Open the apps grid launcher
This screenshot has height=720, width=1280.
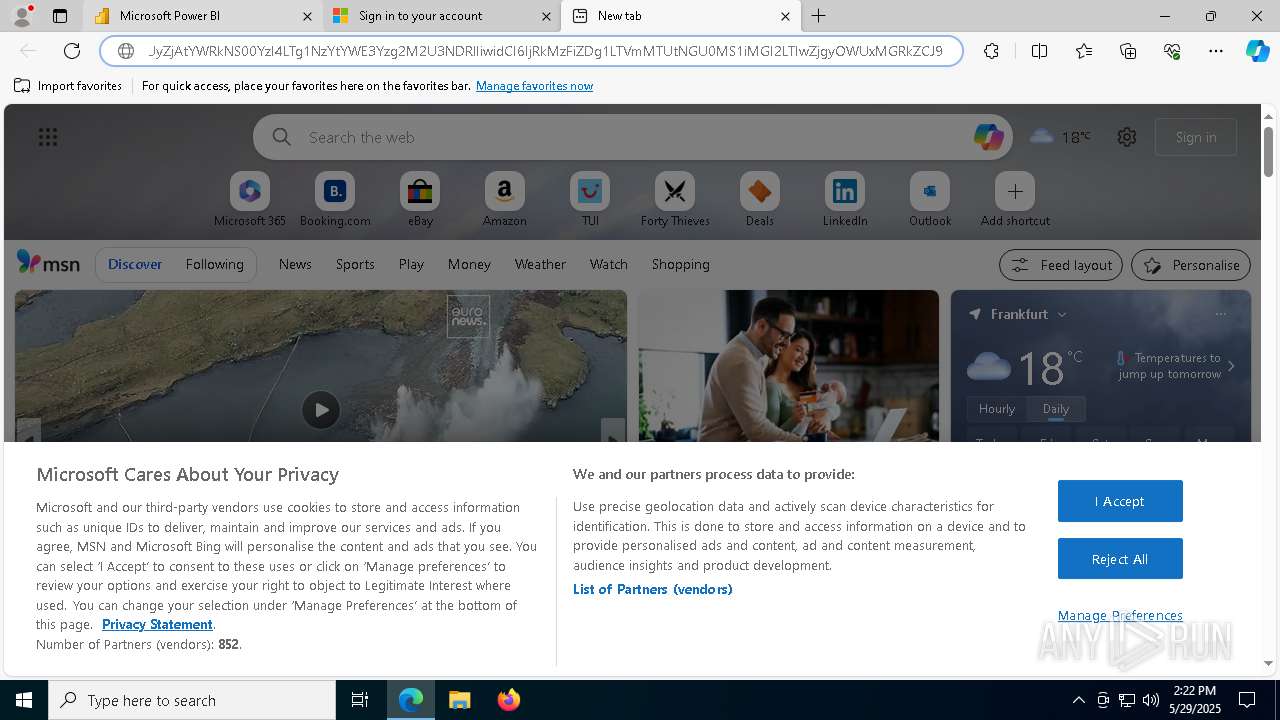click(48, 137)
